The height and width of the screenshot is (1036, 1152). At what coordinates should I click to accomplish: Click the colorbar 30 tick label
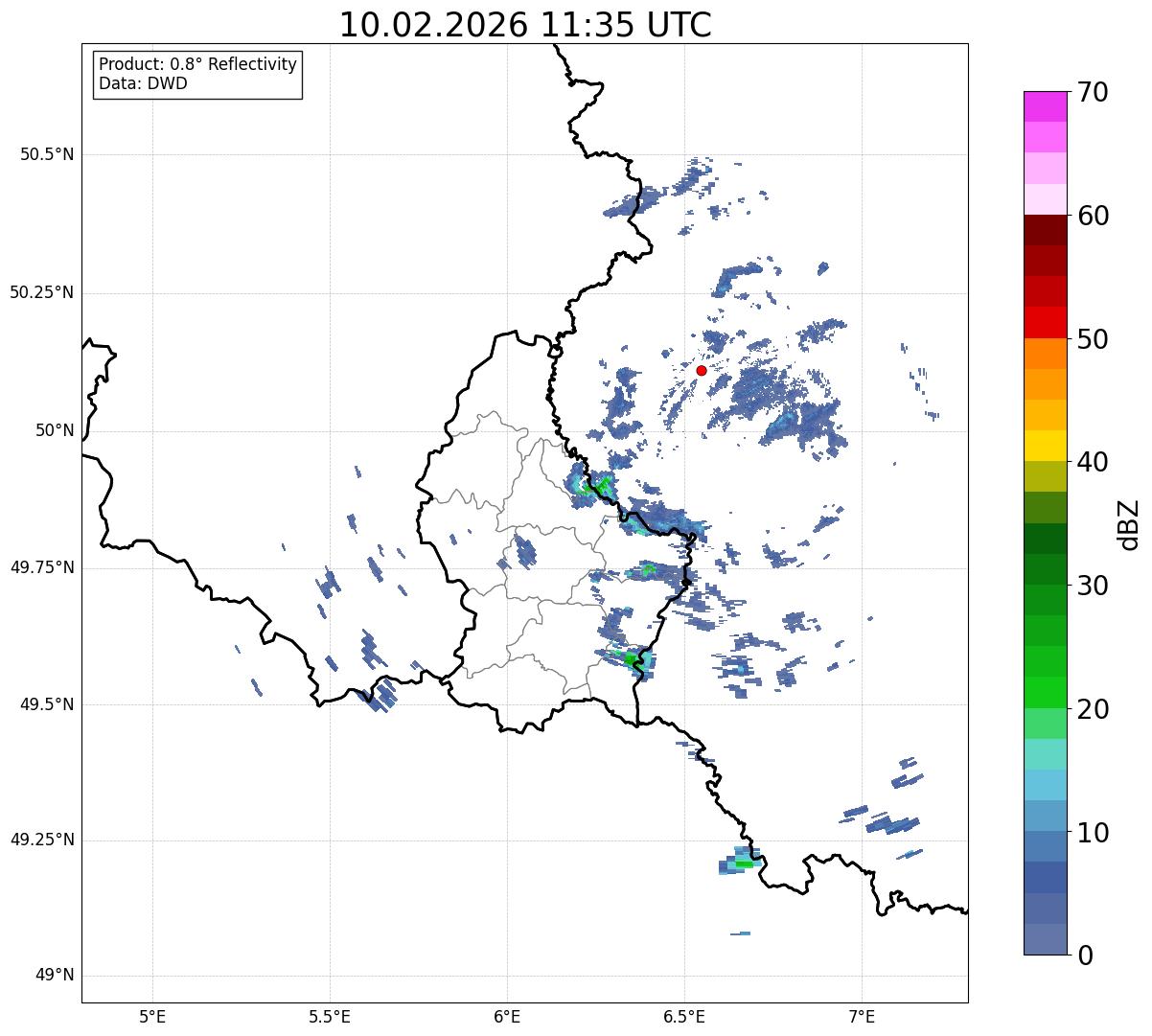coord(1093,586)
